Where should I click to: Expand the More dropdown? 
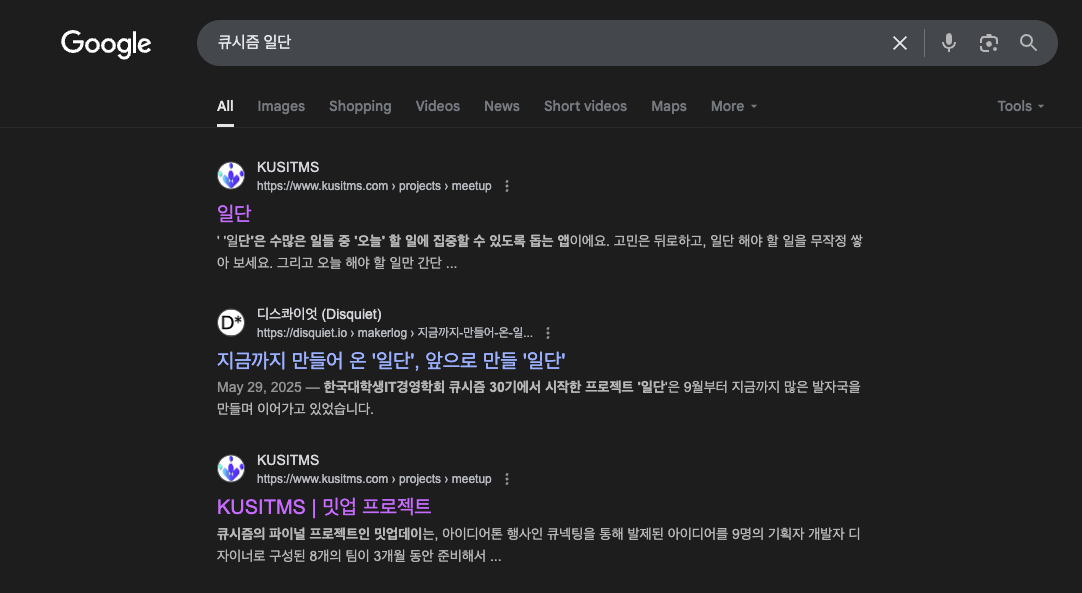point(734,106)
